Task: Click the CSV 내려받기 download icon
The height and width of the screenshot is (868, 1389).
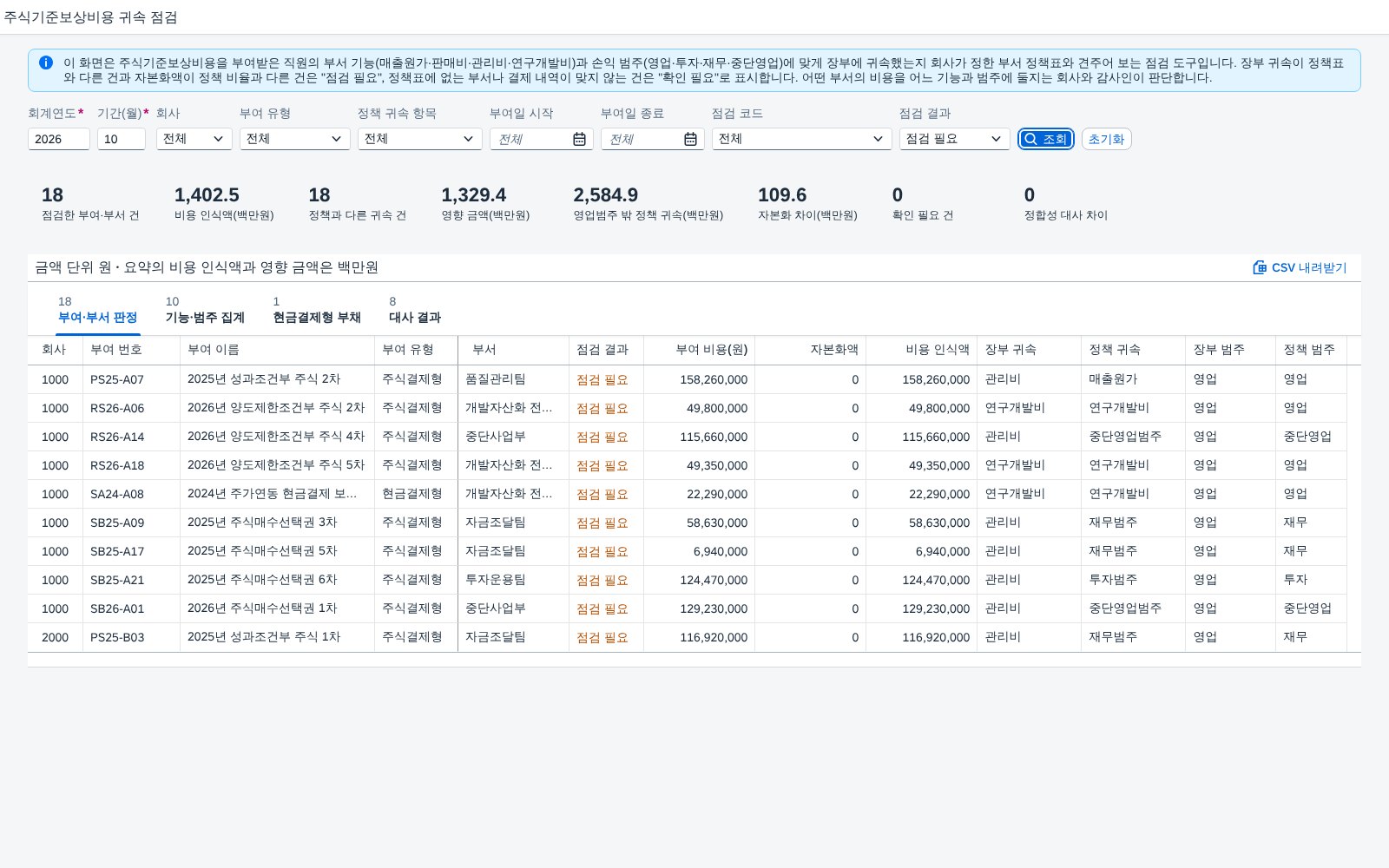Action: pyautogui.click(x=1260, y=267)
